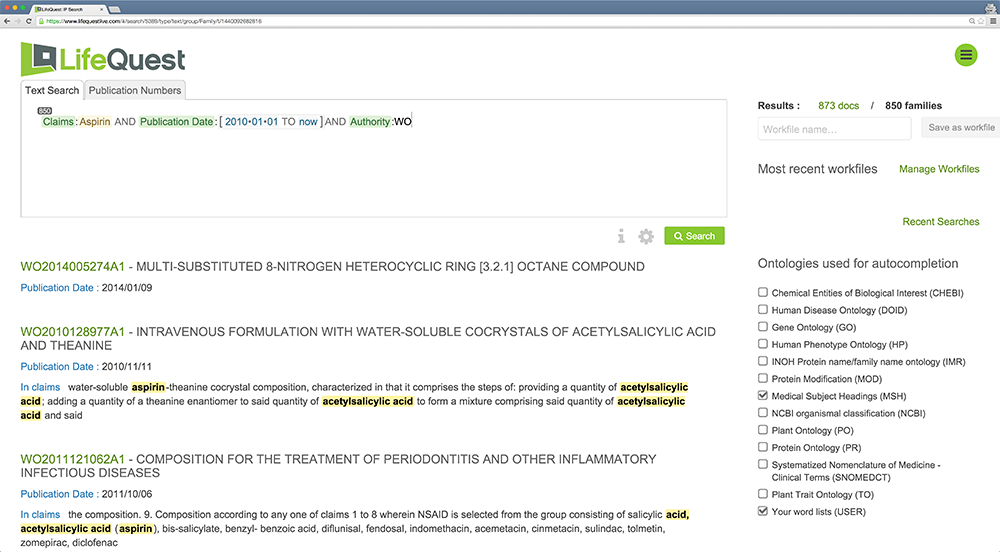
Task: Click In claims link for WO2011121062A1
Action: [40, 514]
